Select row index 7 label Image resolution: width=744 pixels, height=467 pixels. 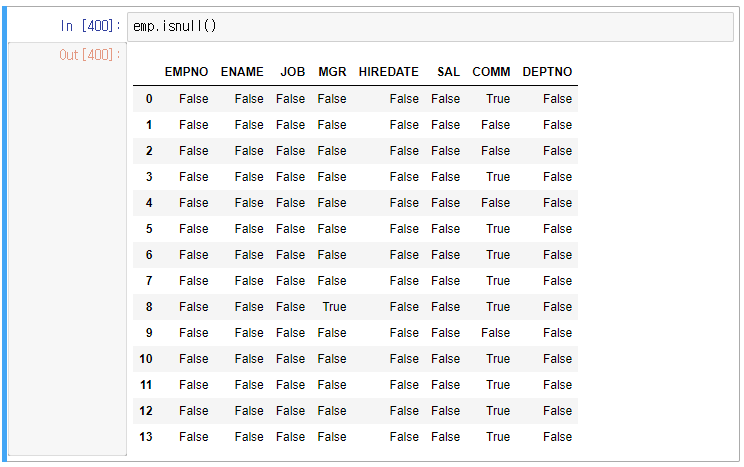point(149,281)
